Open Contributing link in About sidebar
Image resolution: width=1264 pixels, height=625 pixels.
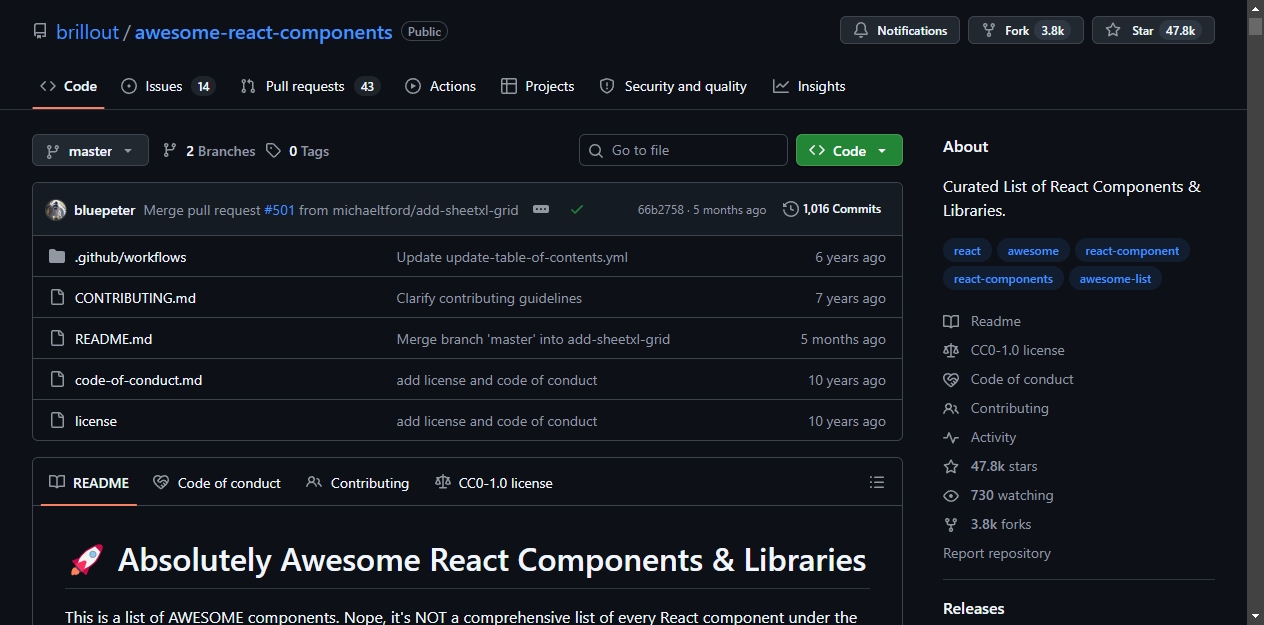tap(996, 408)
